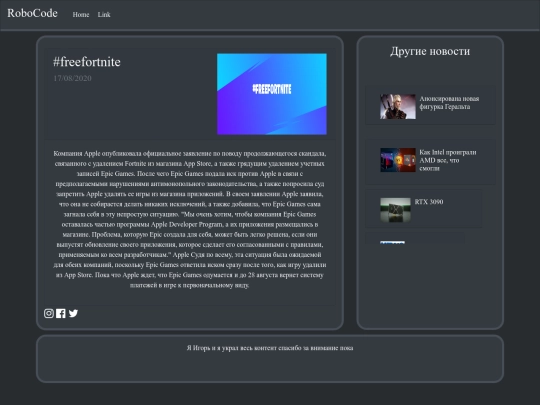Viewport: 540px width, 405px height.
Task: Open the 'Как Intel проиграли AMD' article link
Action: tap(448, 160)
